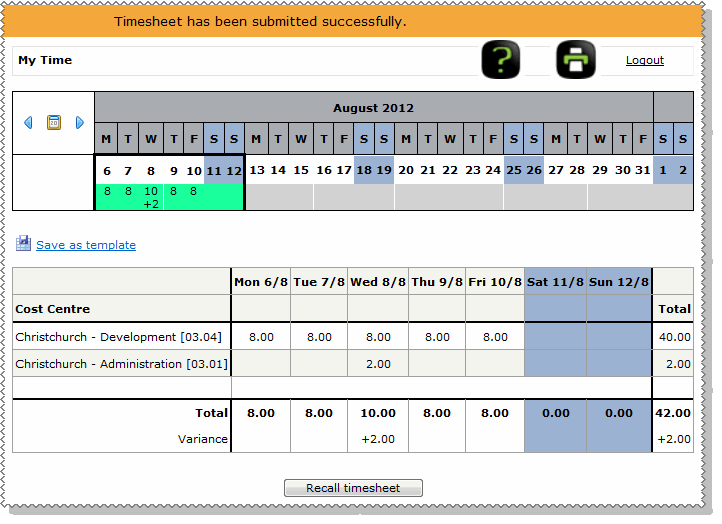Click the printer icon to print timesheet
Viewport: 722px width, 524px height.
point(576,60)
